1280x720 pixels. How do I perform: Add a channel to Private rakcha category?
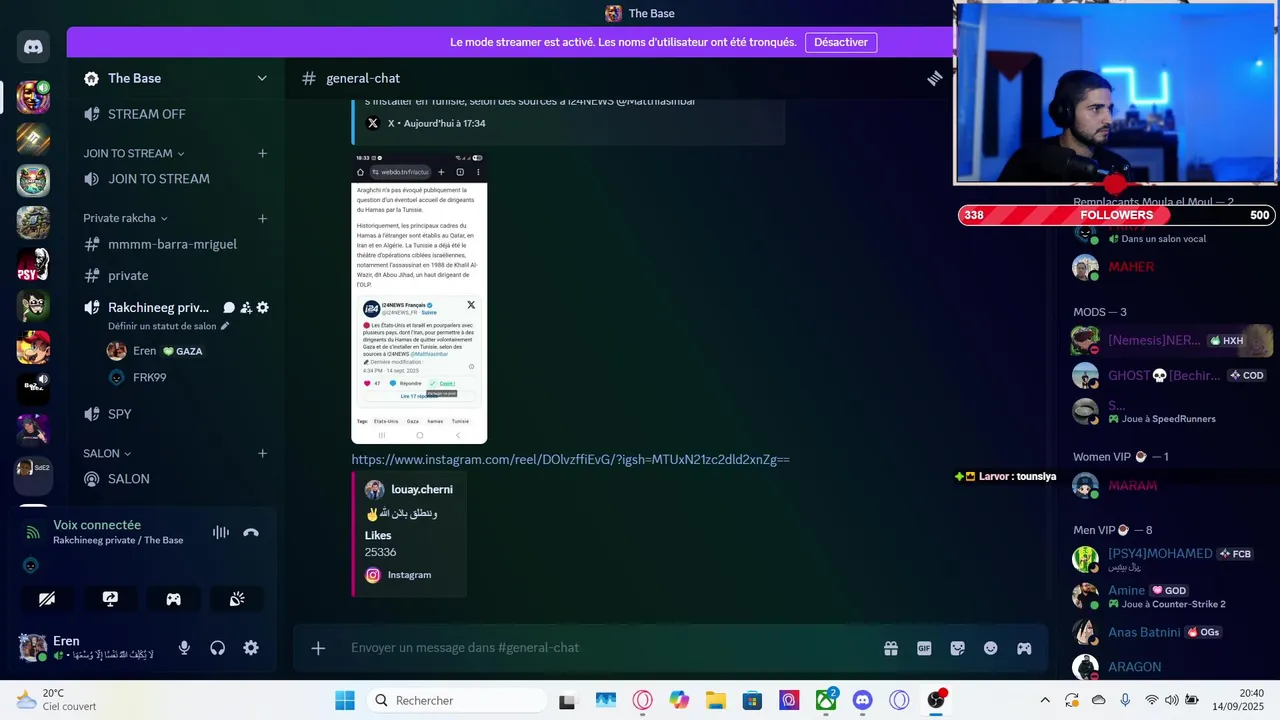[262, 218]
